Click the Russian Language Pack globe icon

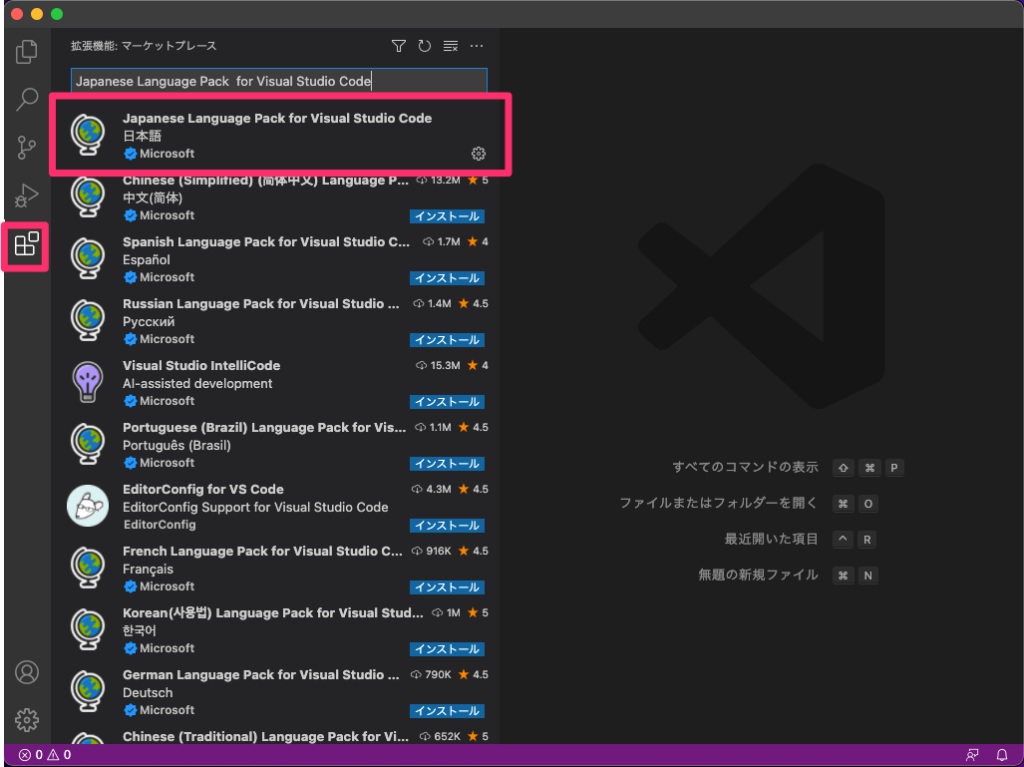(x=88, y=321)
